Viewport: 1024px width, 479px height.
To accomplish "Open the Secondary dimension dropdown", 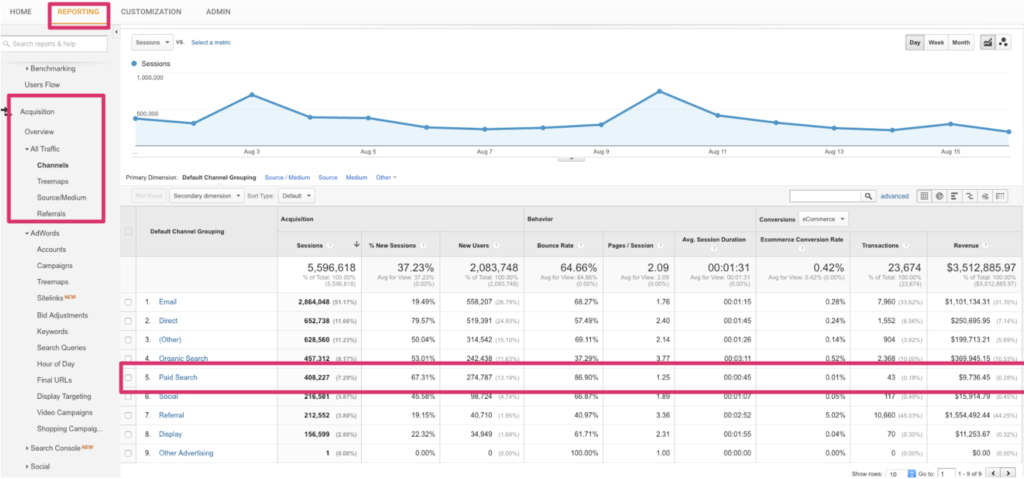I will (206, 196).
